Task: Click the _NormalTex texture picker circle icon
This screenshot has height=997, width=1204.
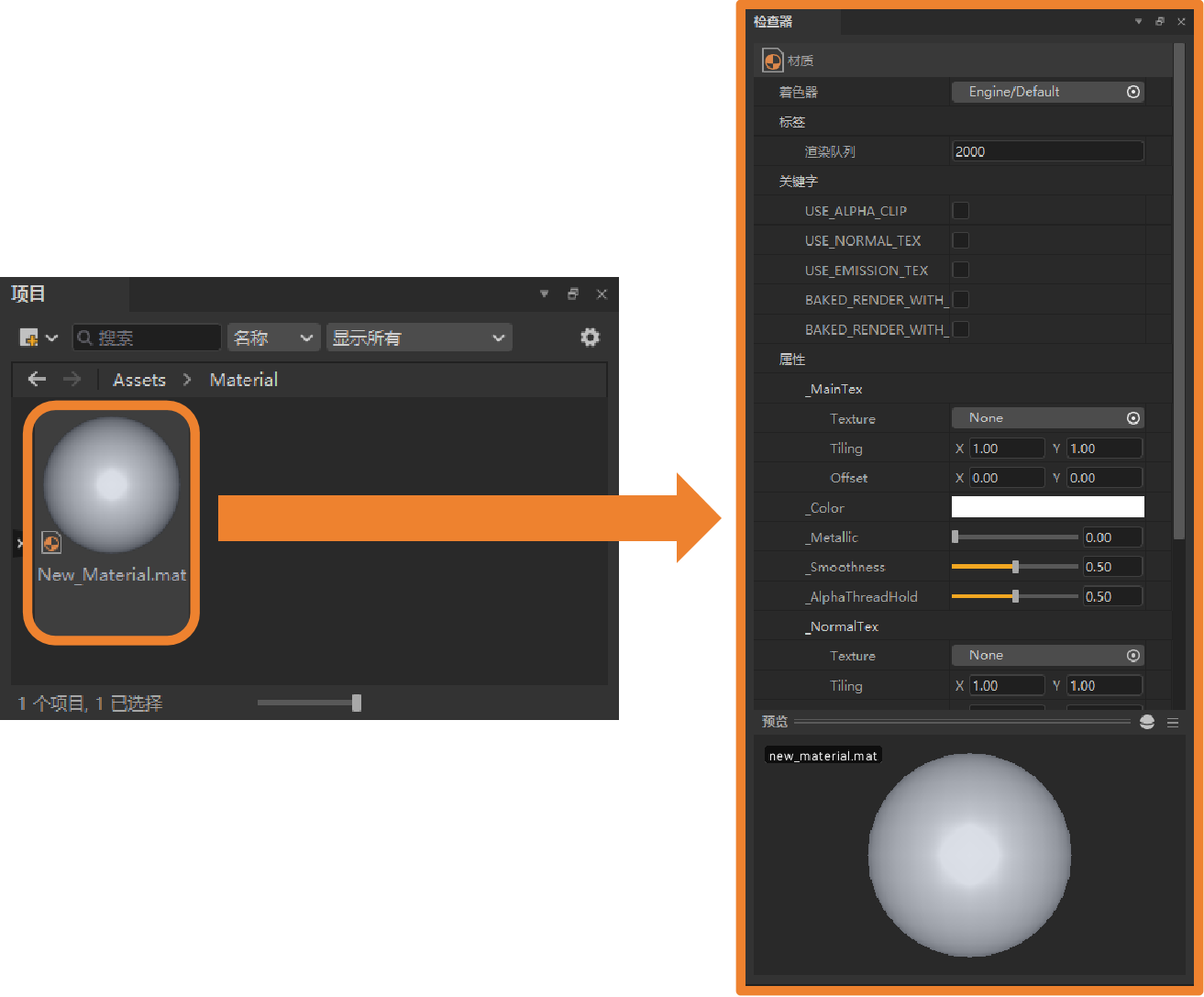Action: (1133, 656)
